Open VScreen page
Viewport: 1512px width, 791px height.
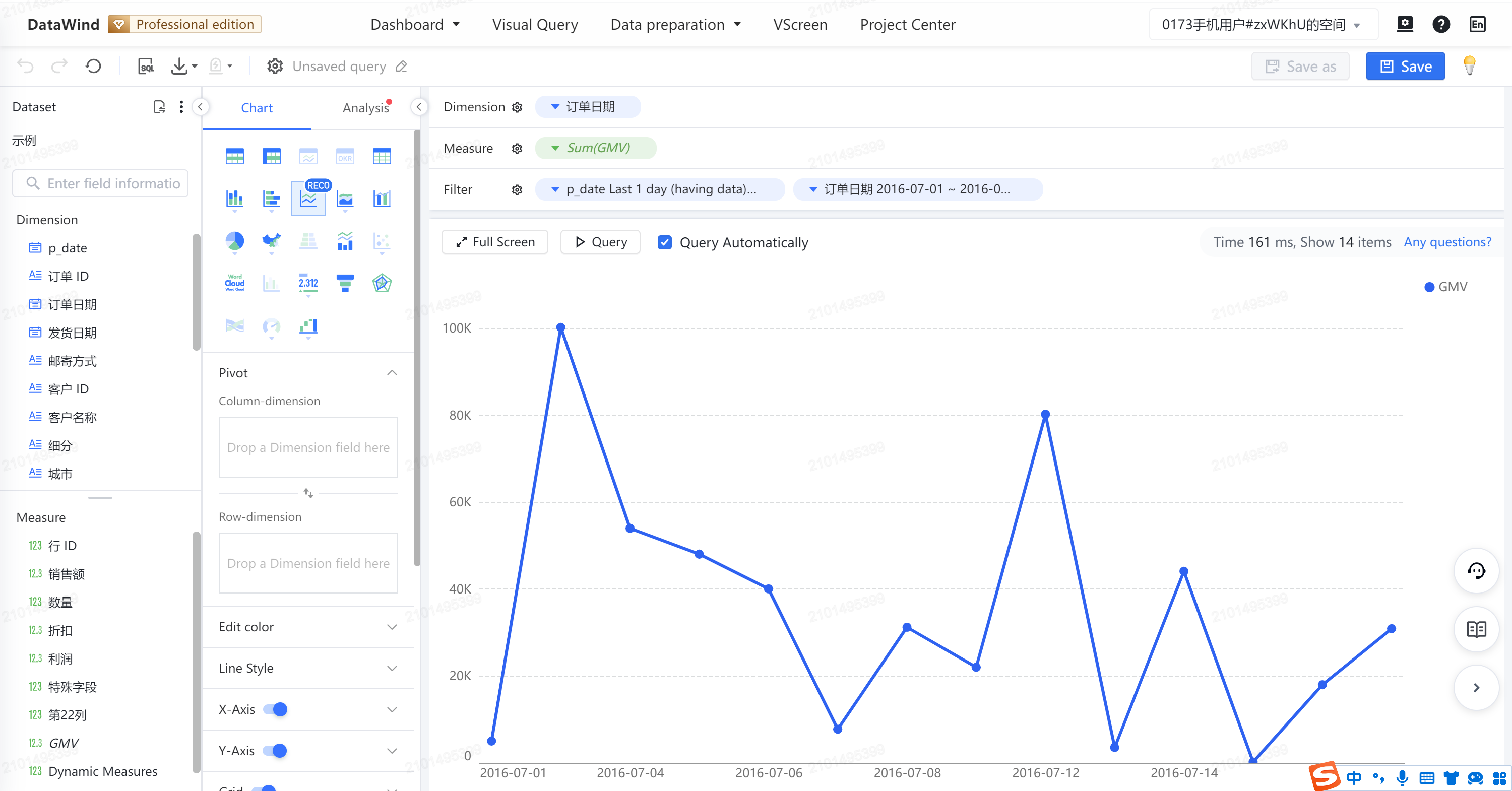tap(800, 25)
